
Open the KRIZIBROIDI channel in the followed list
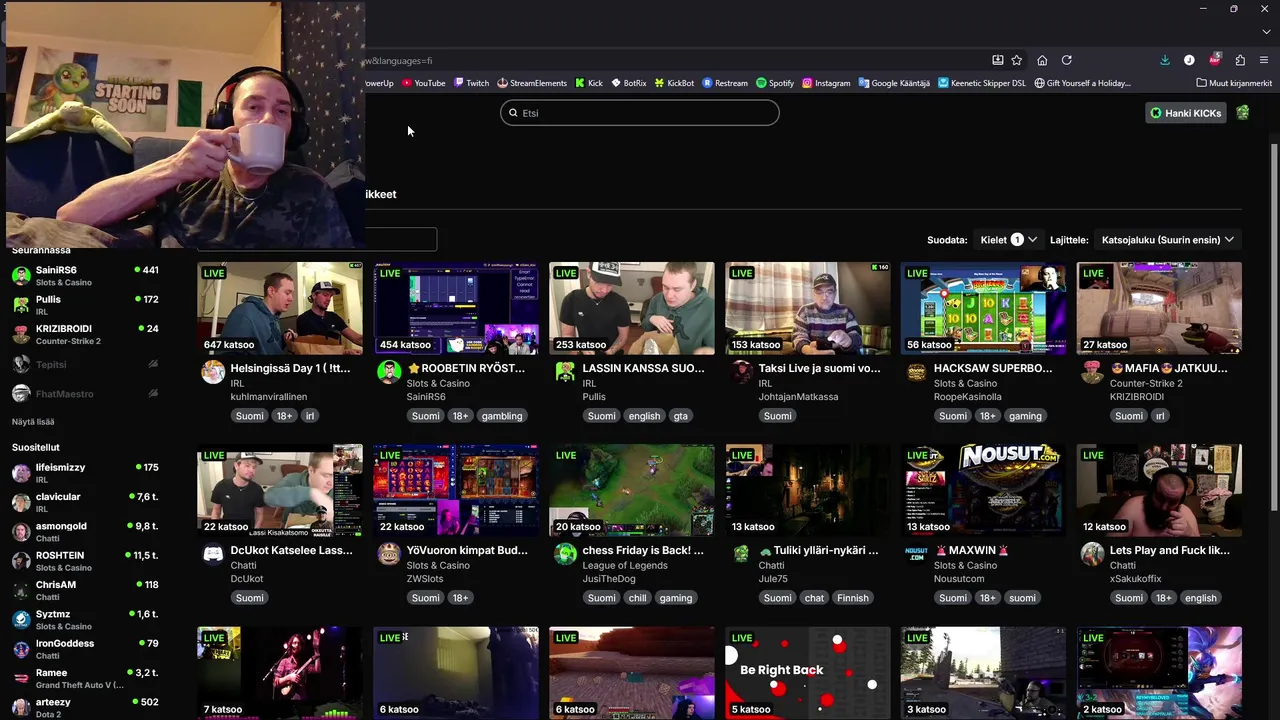tap(85, 334)
